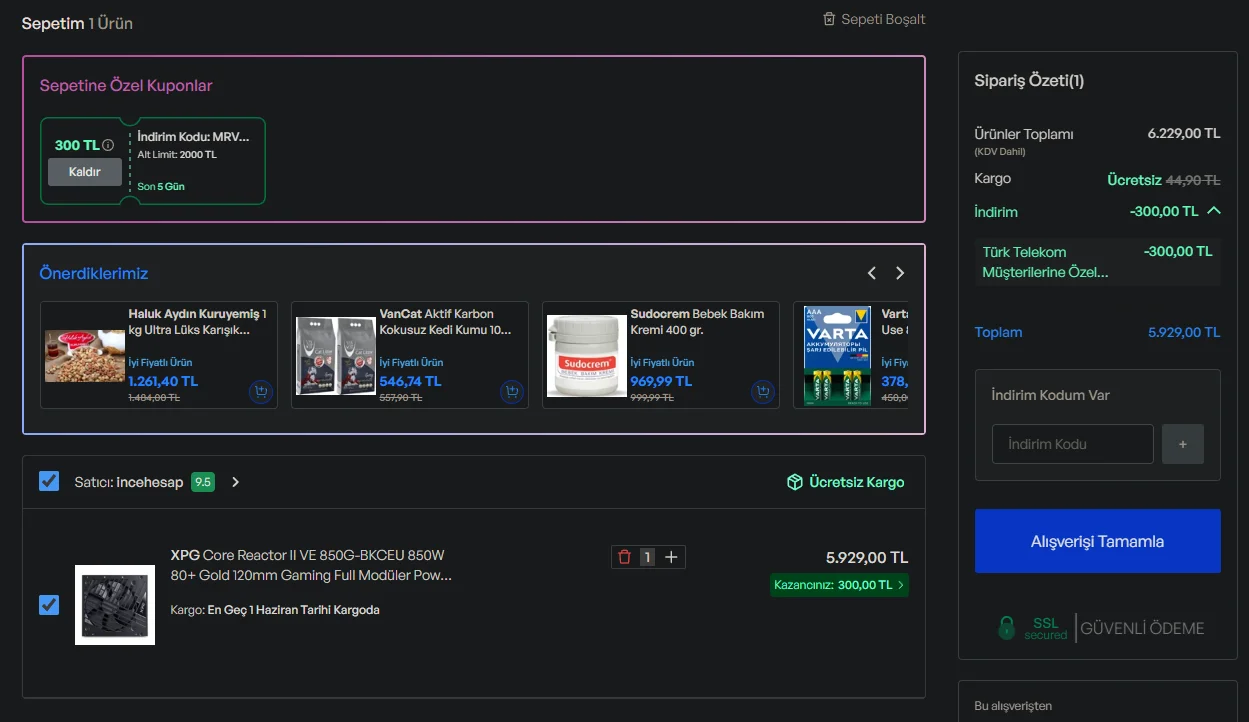The width and height of the screenshot is (1249, 722).
Task: Click Alt Limit: 2000 TL text
Action: 177,155
